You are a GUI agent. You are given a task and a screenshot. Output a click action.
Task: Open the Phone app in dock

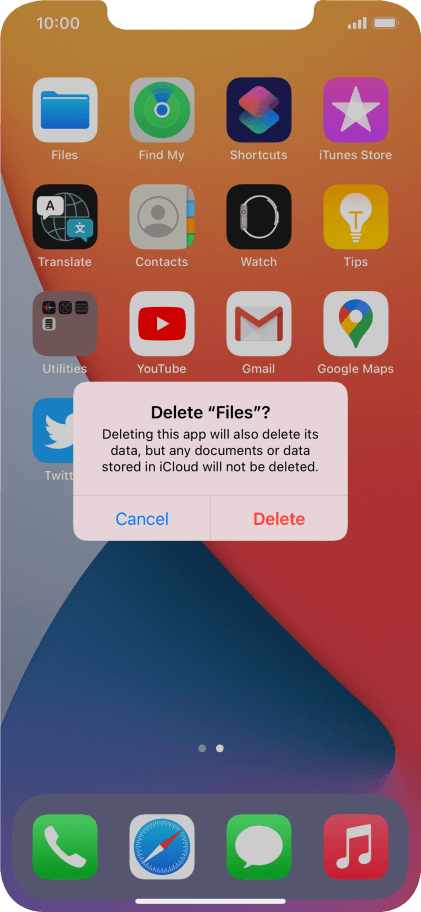click(65, 846)
